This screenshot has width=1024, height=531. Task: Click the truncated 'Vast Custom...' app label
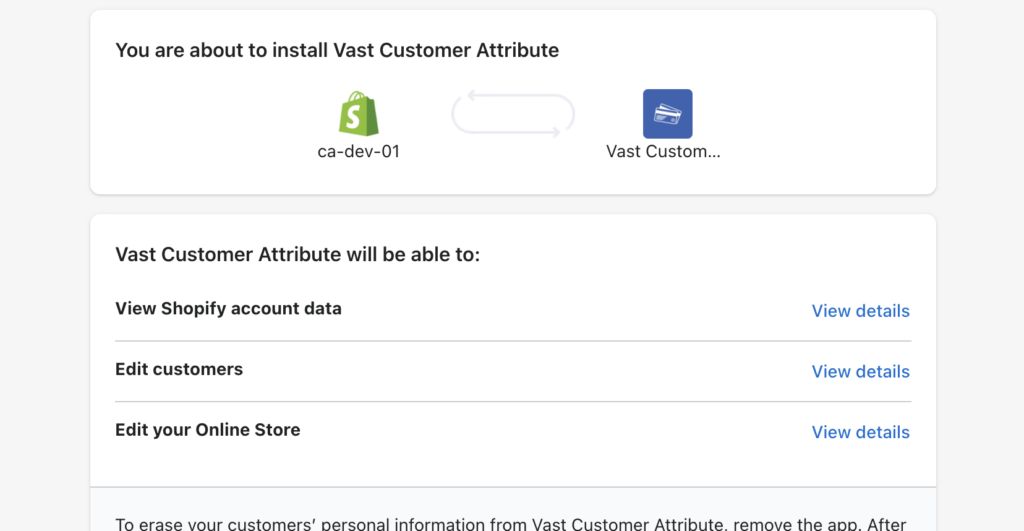pos(663,152)
